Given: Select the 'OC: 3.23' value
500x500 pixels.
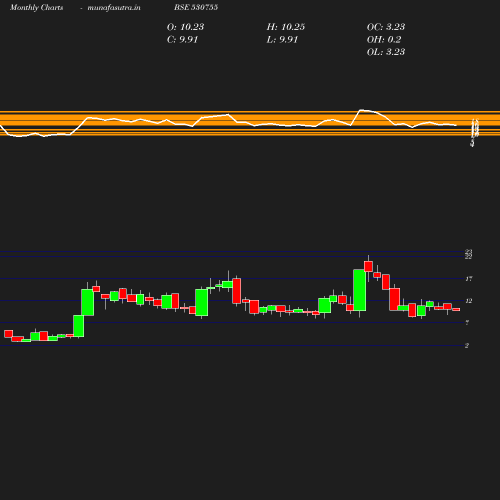Looking at the screenshot, I should coord(386,27).
